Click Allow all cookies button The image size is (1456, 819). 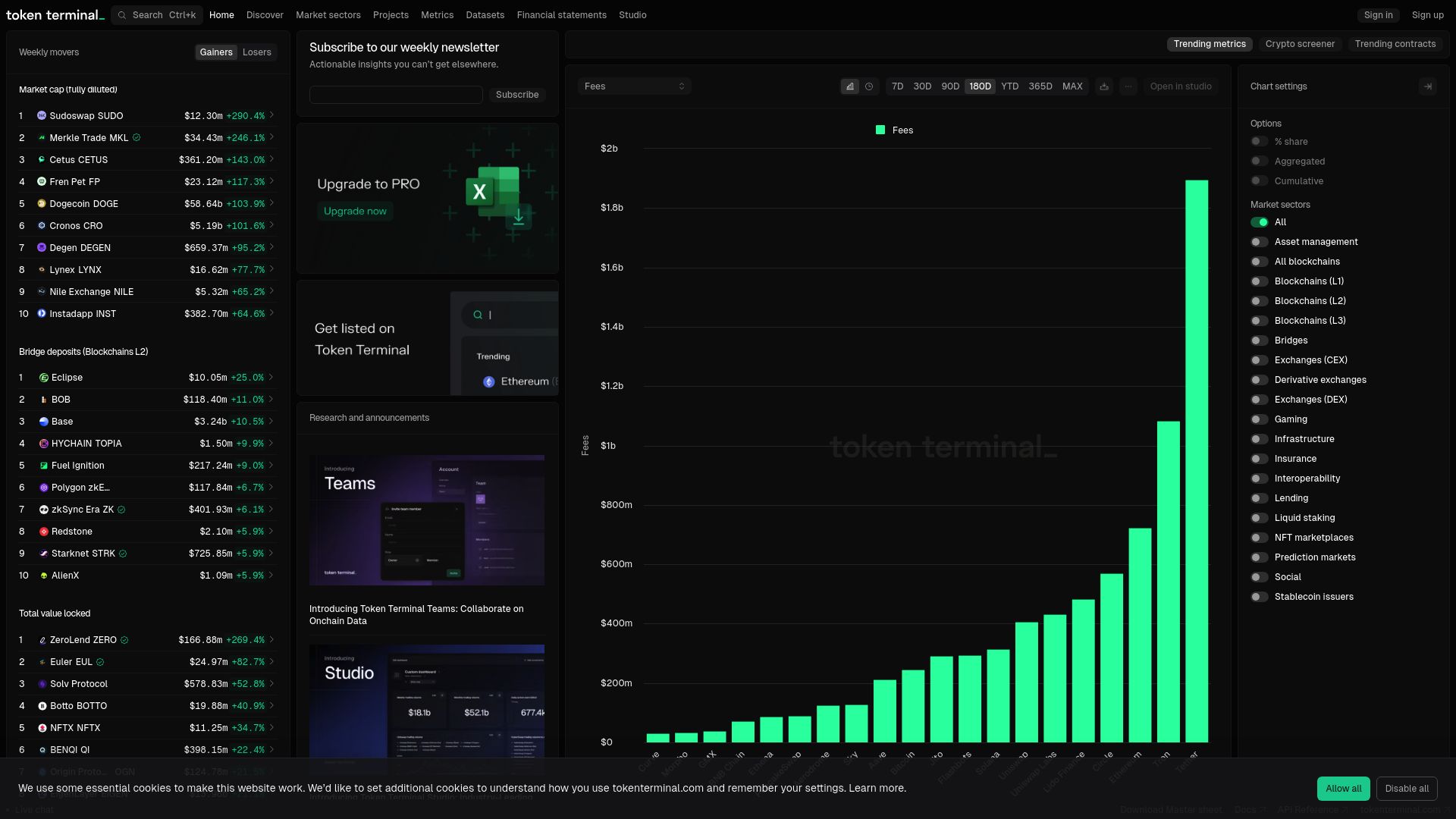(1344, 789)
